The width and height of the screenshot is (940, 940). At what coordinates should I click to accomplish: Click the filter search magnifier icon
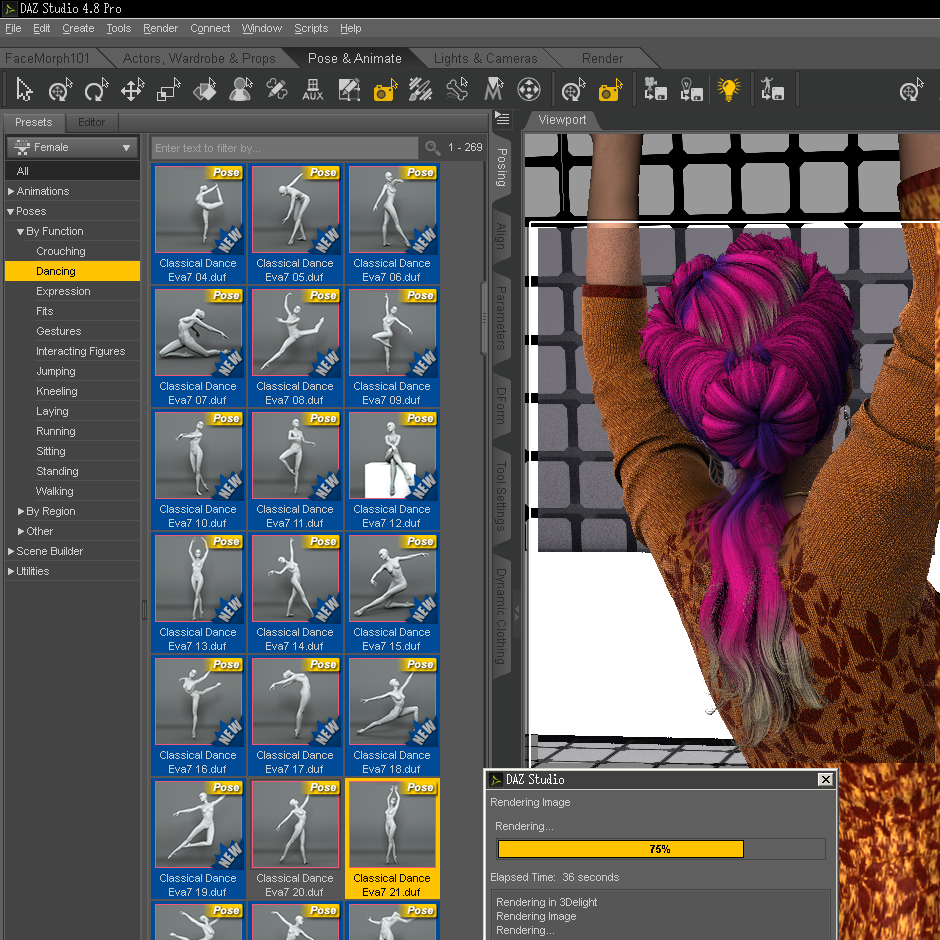[x=432, y=148]
